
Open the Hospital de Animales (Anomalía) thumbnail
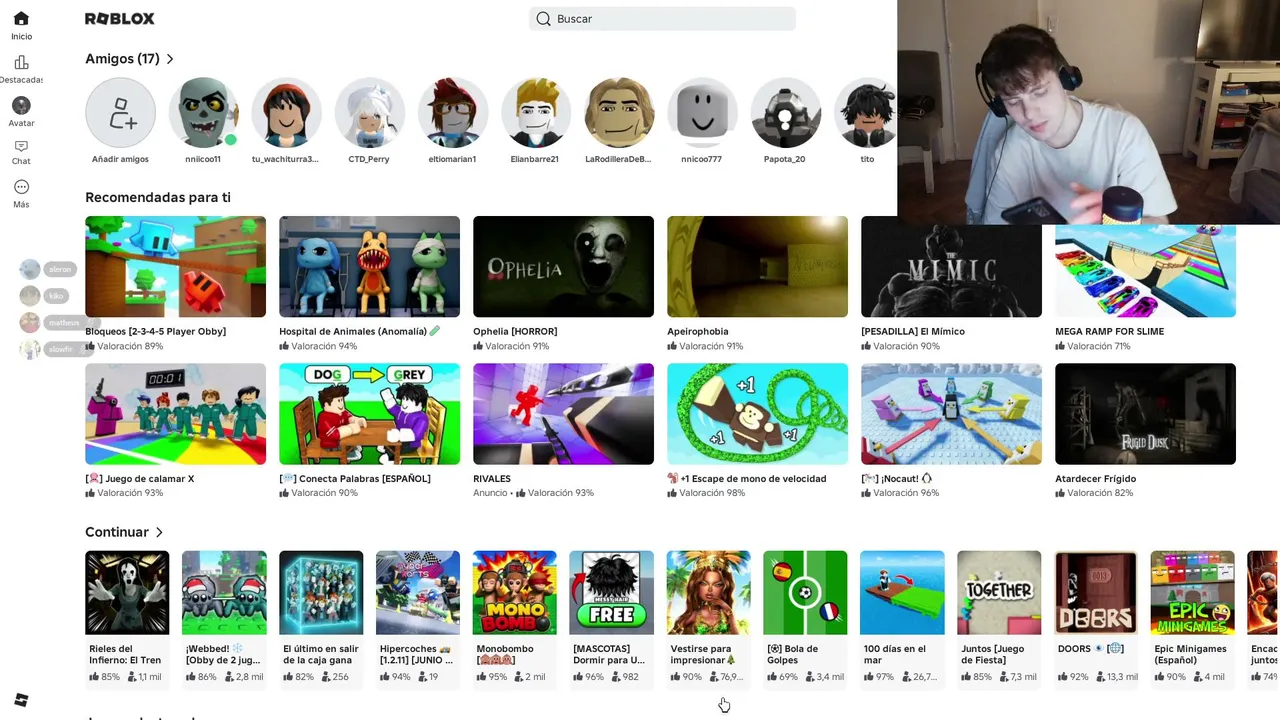coord(369,267)
